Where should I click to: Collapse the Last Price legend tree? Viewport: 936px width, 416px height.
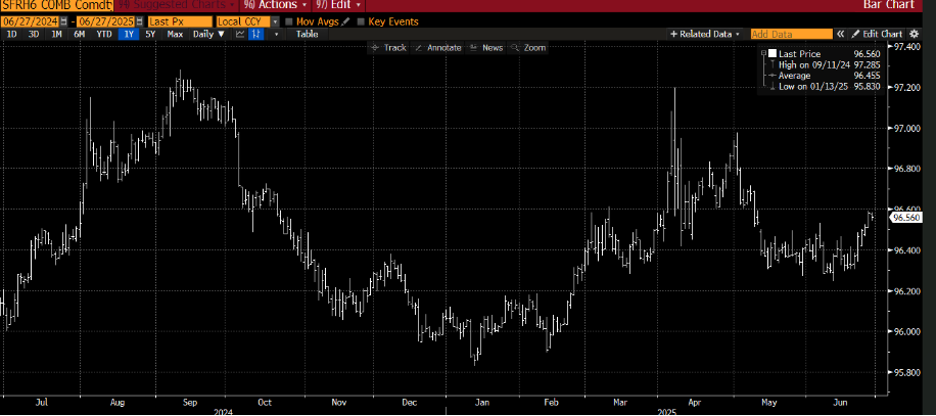(764, 51)
